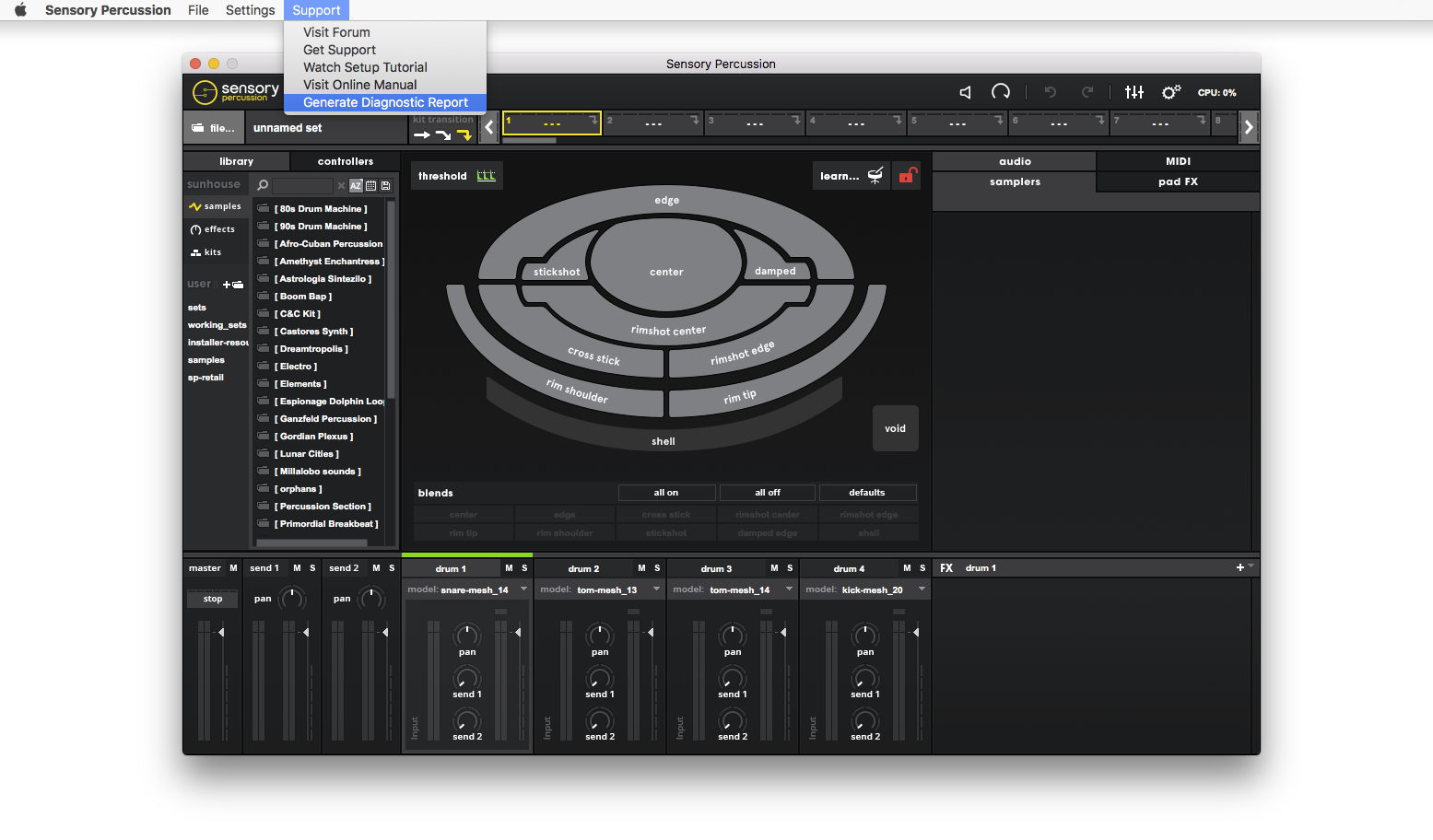1433x840 pixels.
Task: Adjust the drum 1 pan knob
Action: tap(467, 635)
